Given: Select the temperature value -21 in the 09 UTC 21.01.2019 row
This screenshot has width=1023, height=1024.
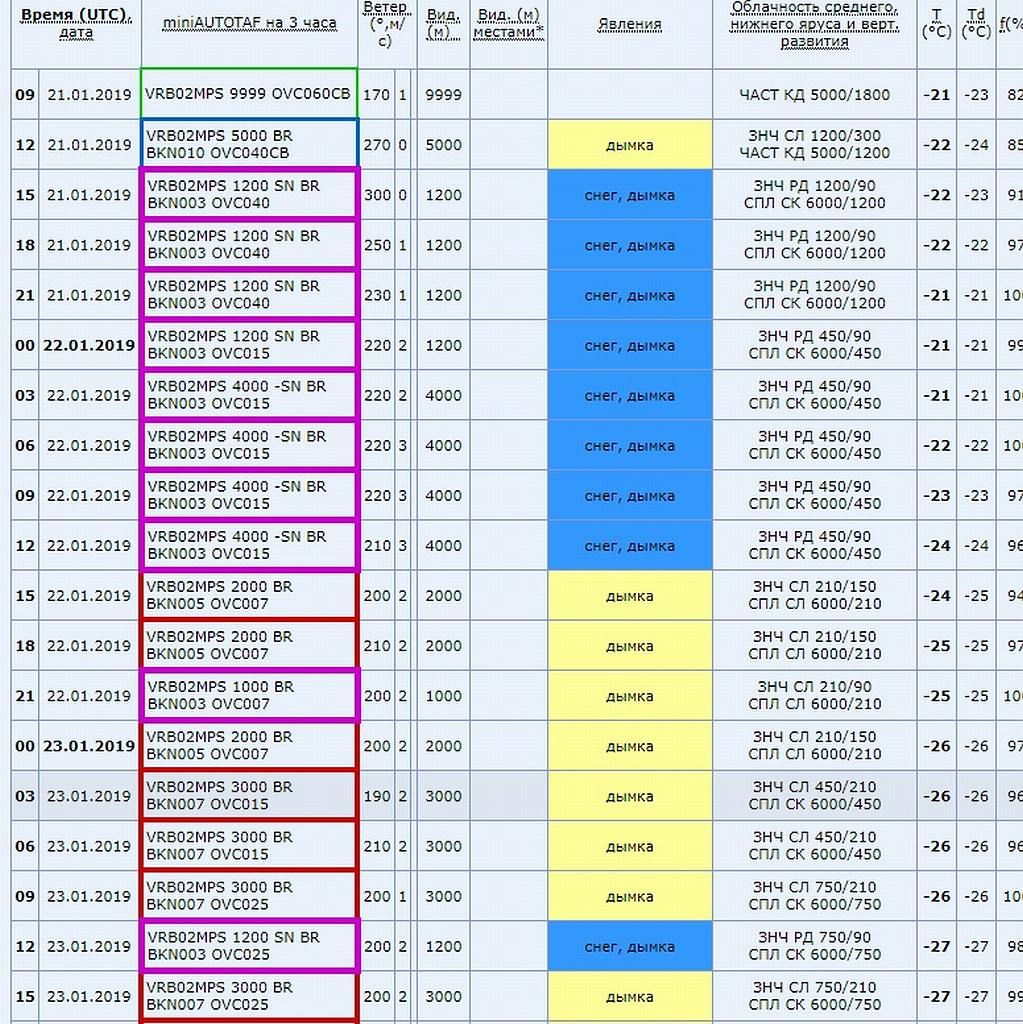Looking at the screenshot, I should 936,95.
